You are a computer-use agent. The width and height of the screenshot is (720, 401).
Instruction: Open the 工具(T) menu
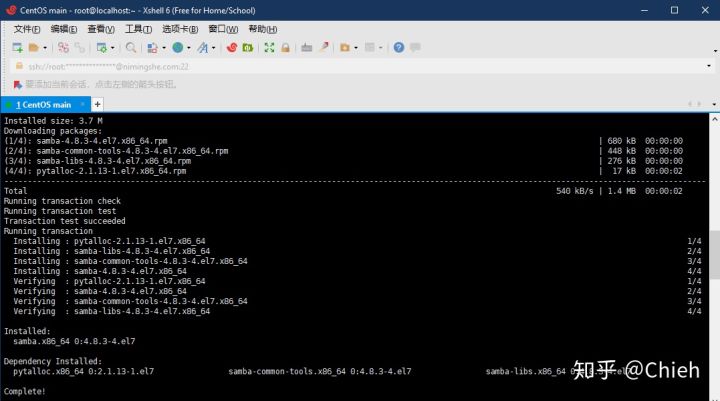(138, 29)
